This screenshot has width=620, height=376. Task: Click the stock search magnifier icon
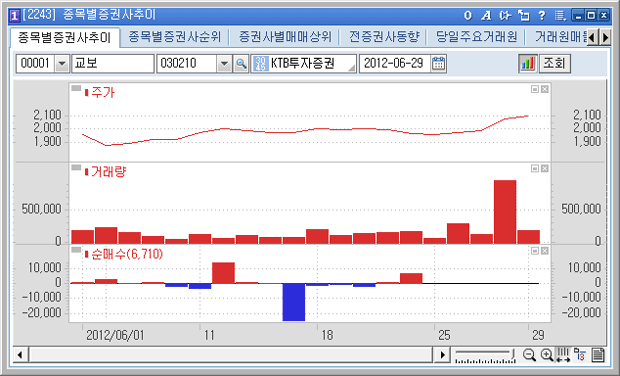[241, 64]
